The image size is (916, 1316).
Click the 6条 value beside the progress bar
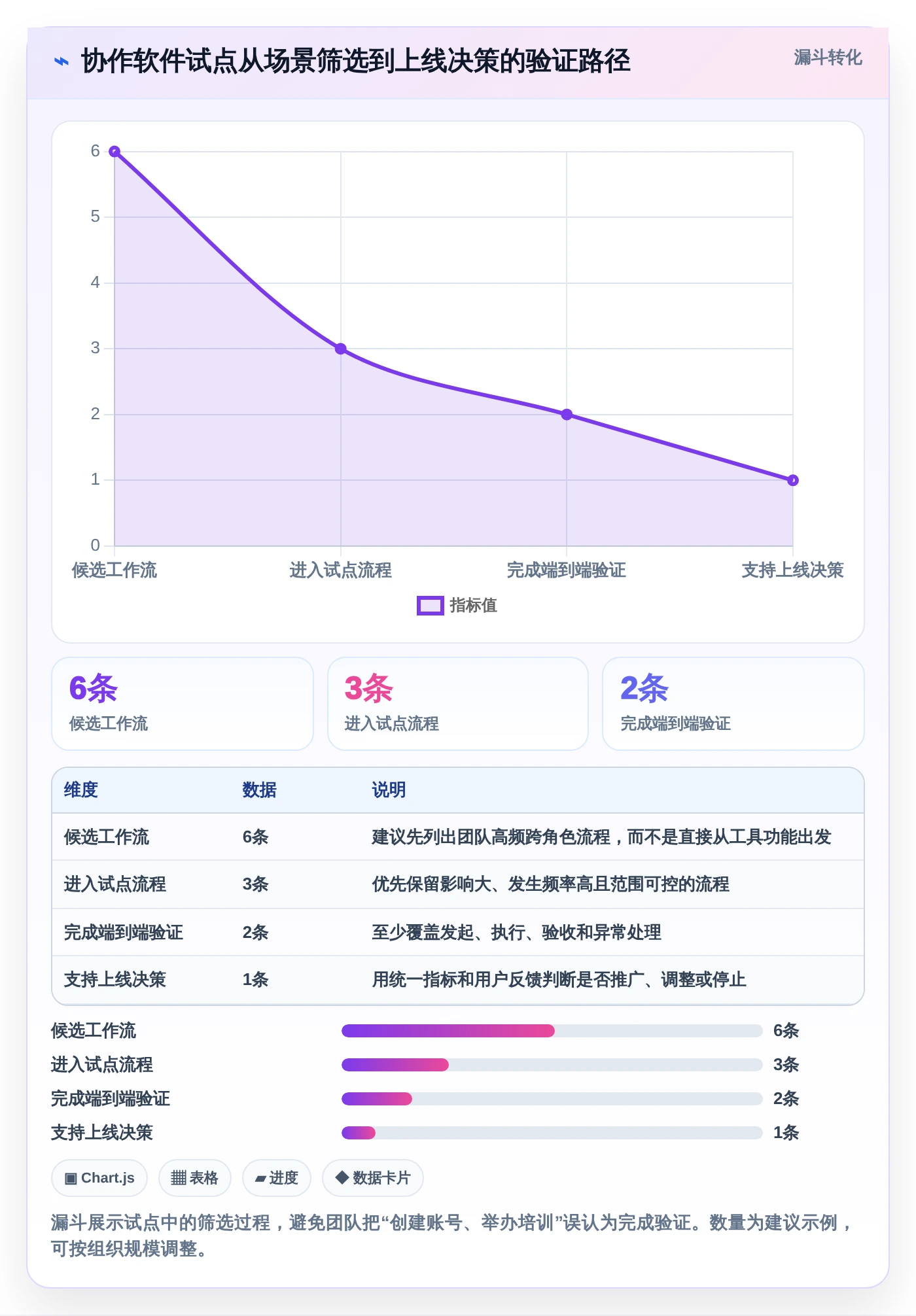pos(786,1031)
